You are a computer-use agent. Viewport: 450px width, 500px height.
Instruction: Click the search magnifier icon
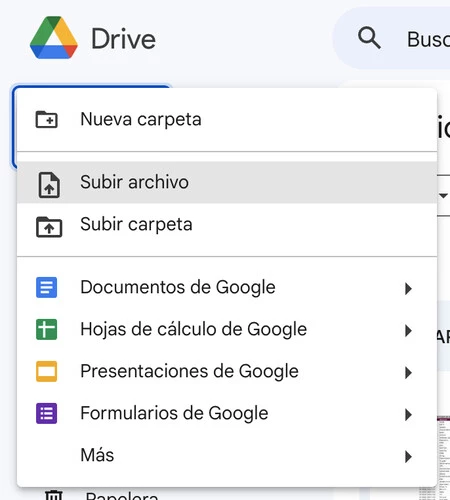pyautogui.click(x=369, y=38)
